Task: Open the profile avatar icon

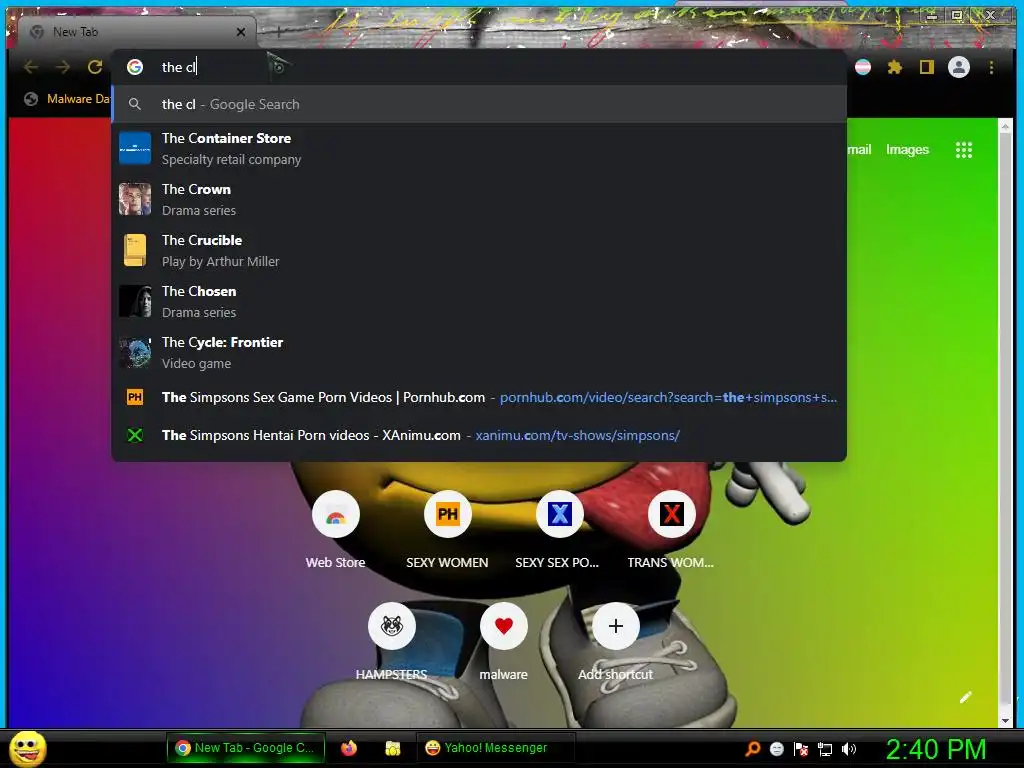Action: point(959,67)
